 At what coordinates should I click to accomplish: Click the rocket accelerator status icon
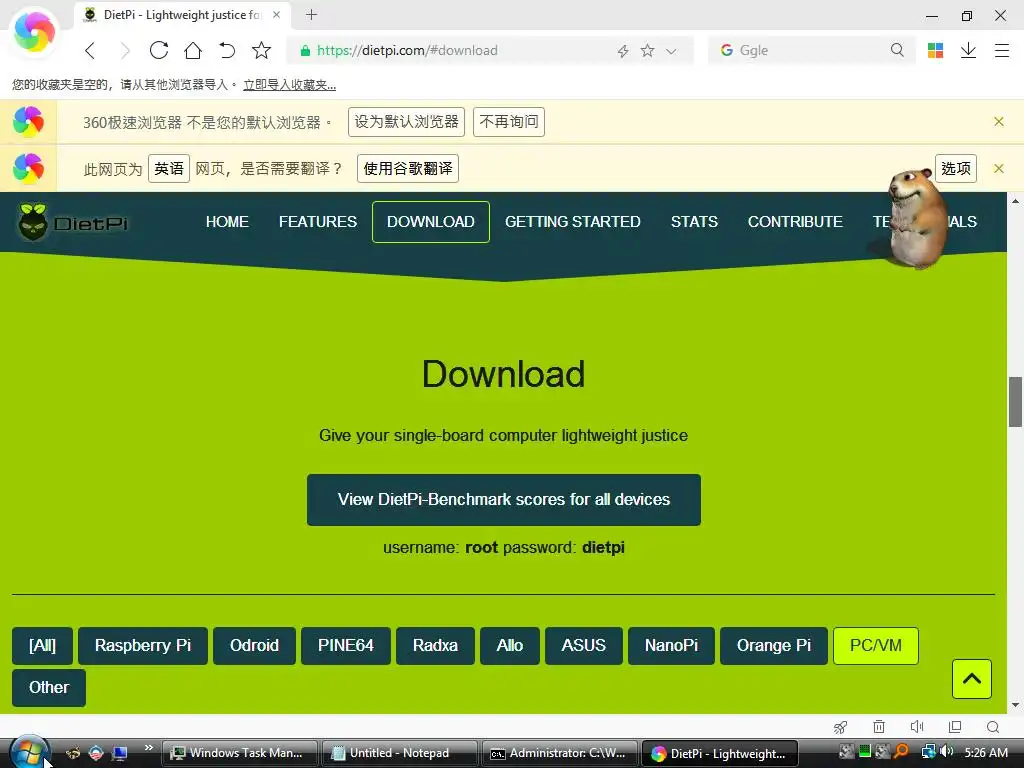pos(840,727)
